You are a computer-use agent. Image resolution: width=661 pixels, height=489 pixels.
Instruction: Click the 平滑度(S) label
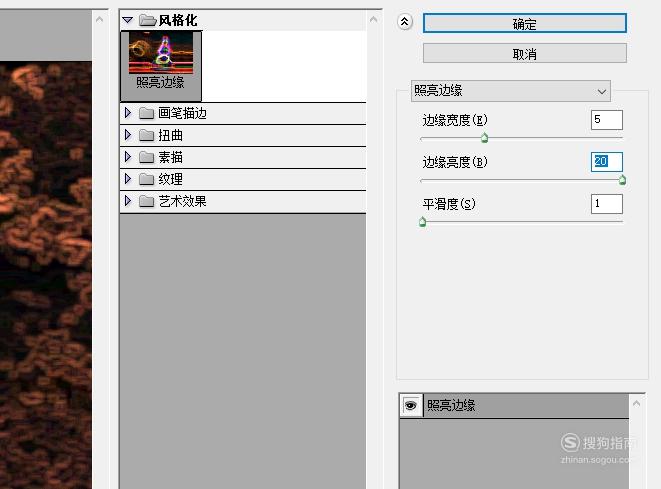pyautogui.click(x=449, y=204)
